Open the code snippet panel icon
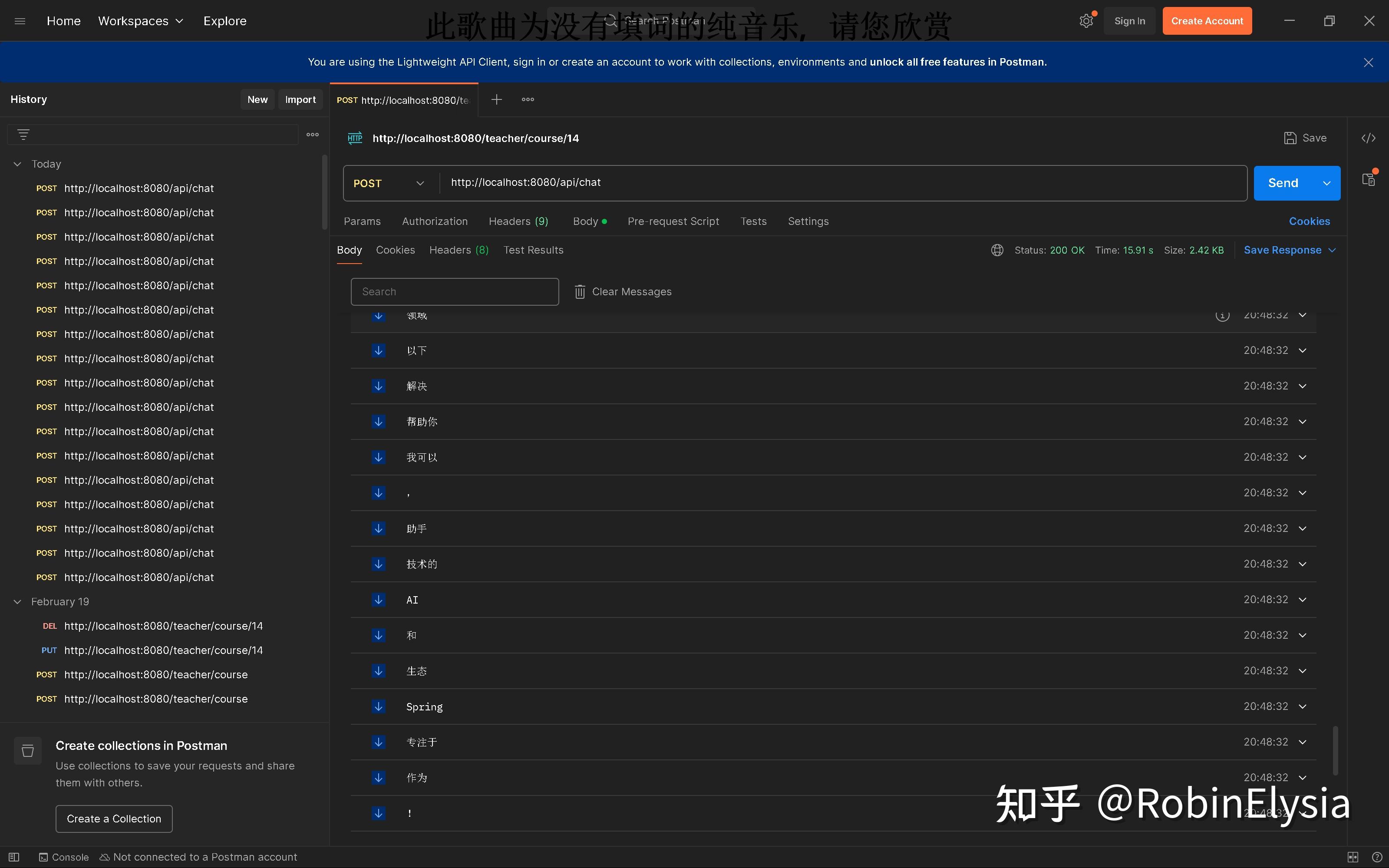 [1369, 138]
